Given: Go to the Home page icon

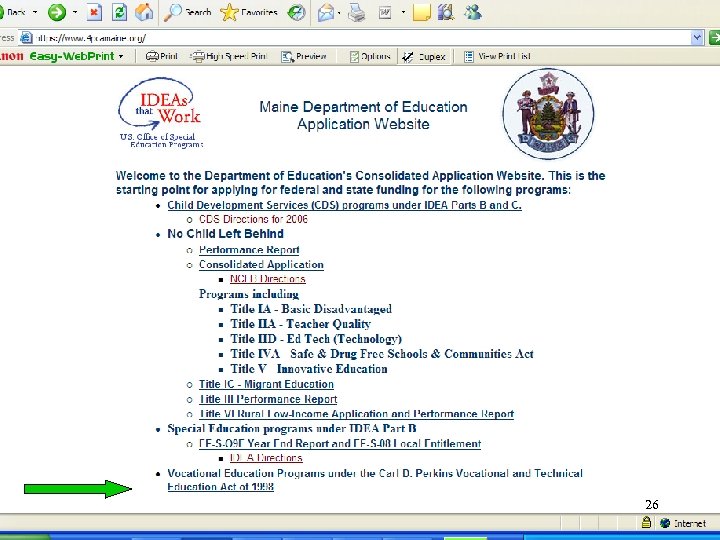Looking at the screenshot, I should point(144,12).
